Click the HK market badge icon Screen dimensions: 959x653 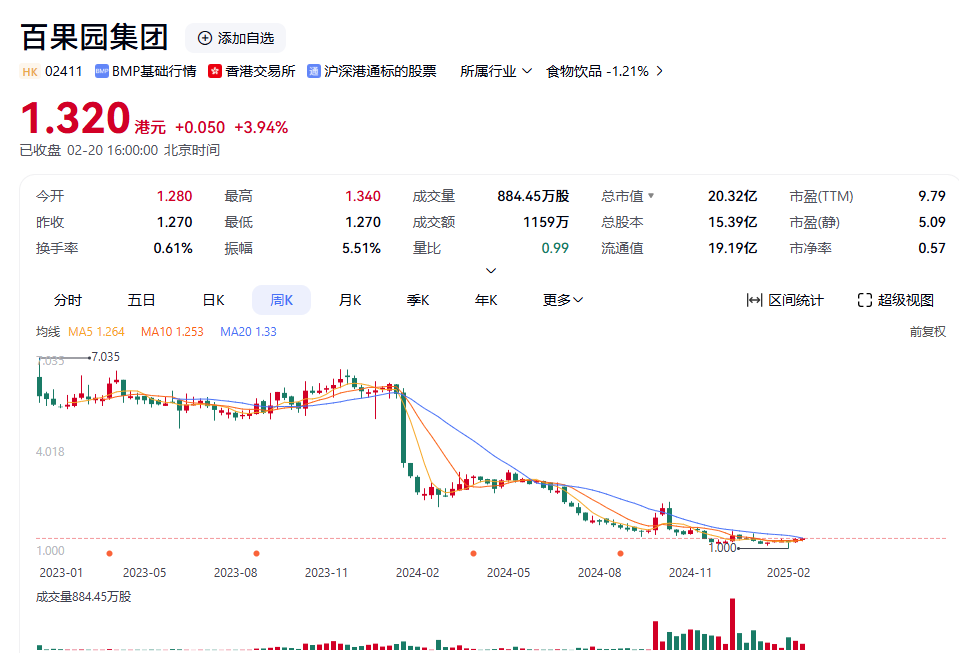(x=29, y=72)
